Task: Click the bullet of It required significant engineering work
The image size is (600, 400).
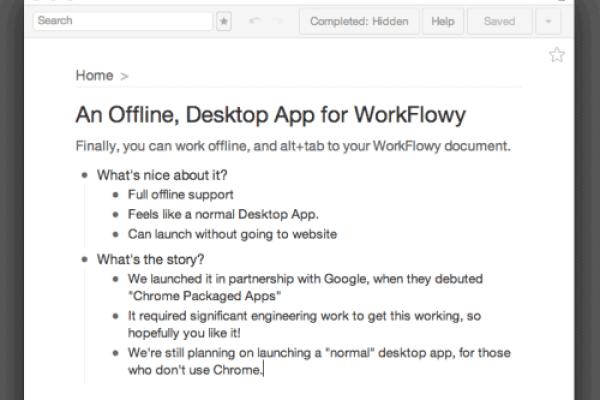Action: [x=116, y=317]
